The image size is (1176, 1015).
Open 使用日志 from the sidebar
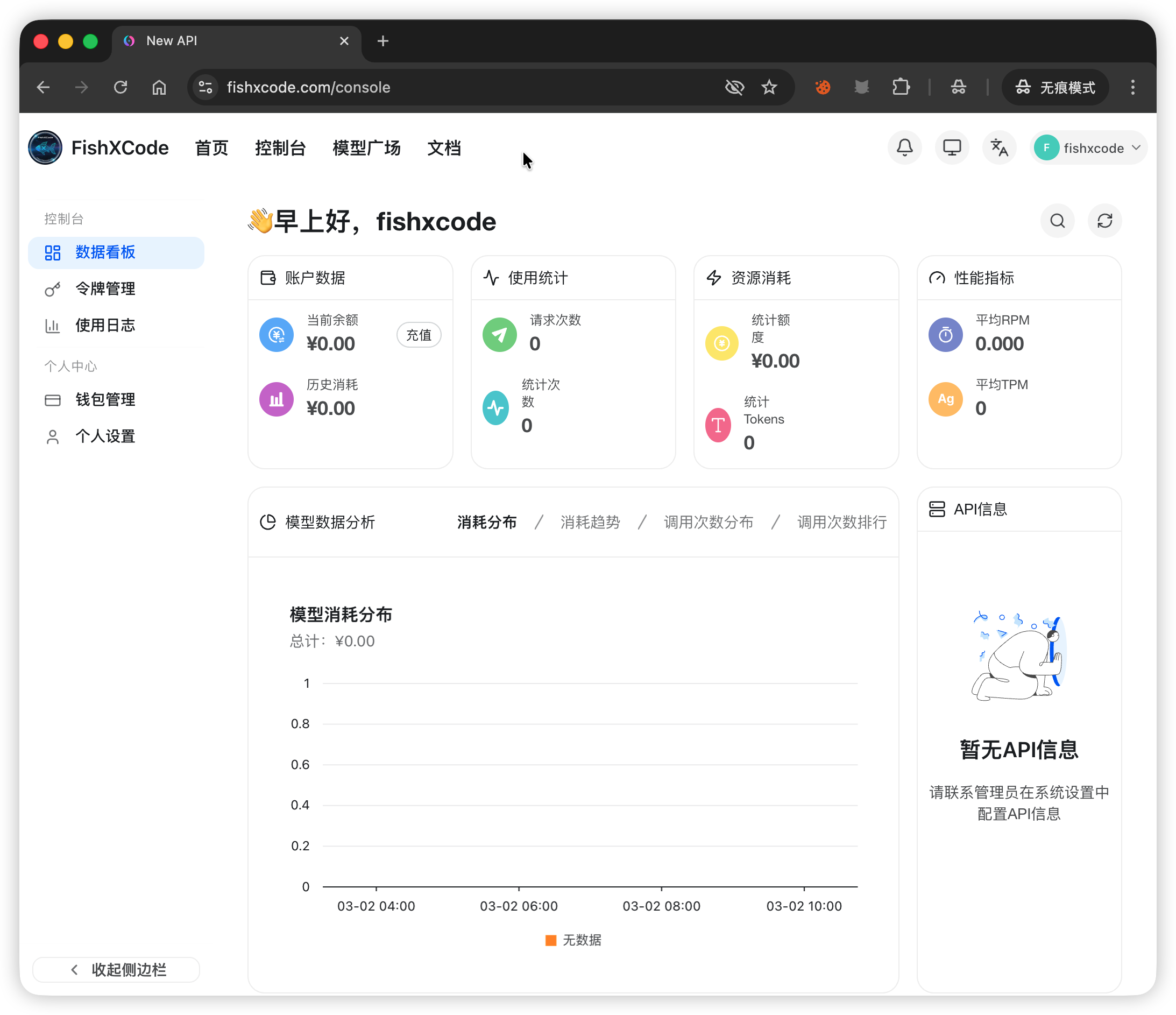(105, 325)
